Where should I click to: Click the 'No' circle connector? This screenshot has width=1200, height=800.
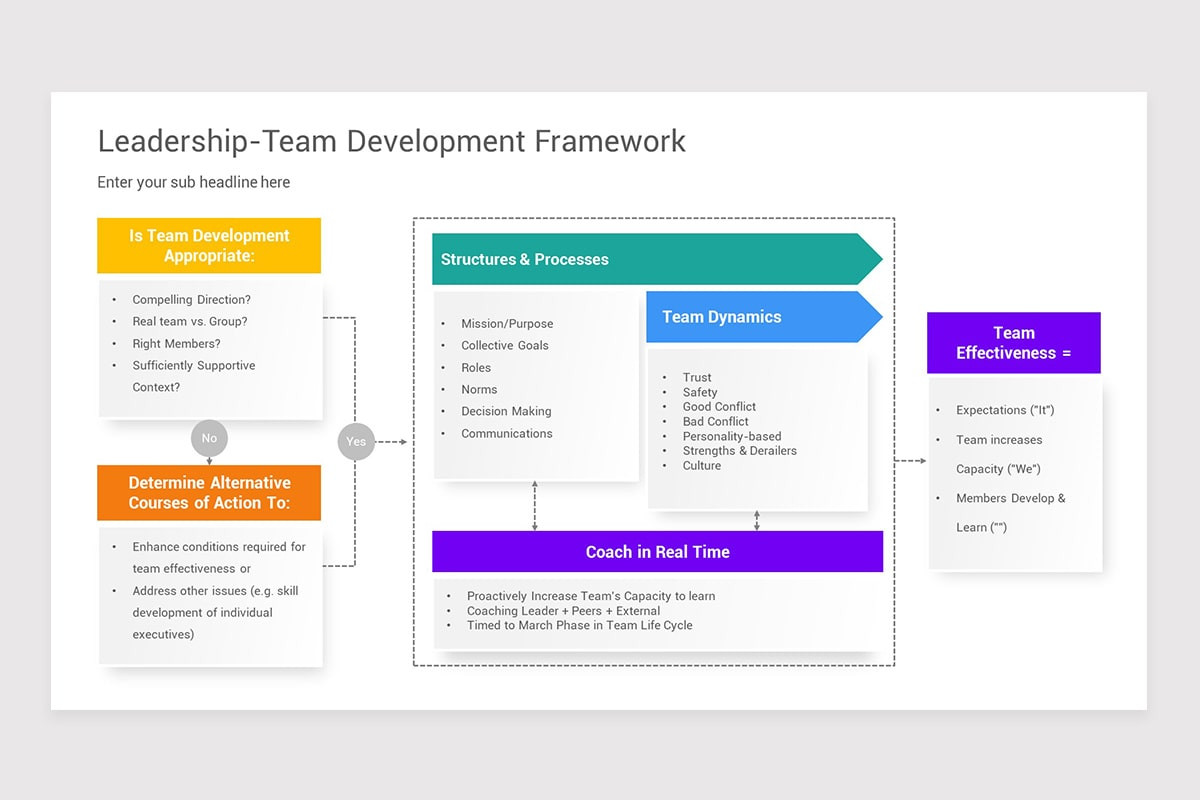point(209,438)
